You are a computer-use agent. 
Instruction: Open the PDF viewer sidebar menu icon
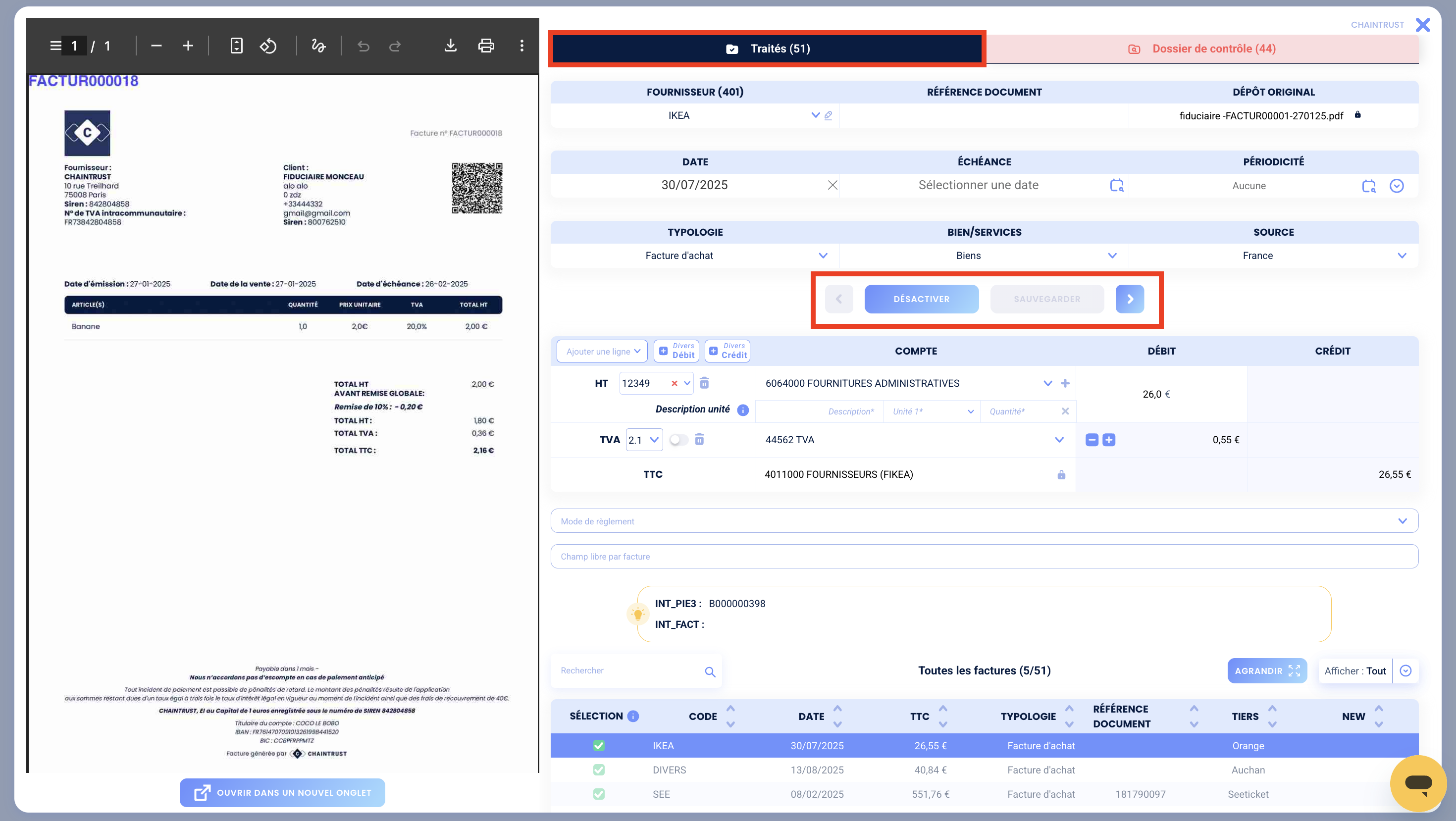(x=55, y=46)
